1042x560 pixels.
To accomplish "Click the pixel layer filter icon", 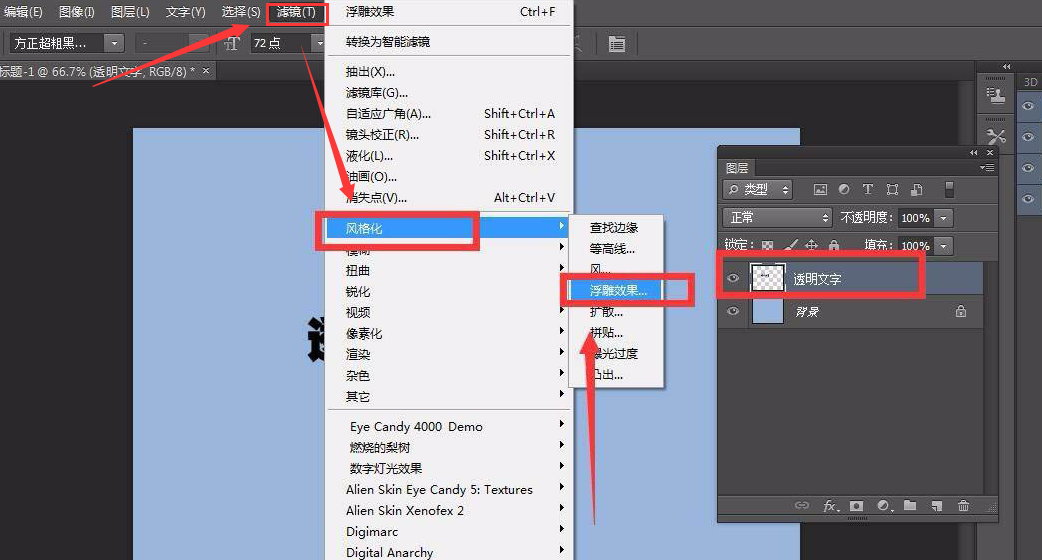I will click(x=821, y=189).
